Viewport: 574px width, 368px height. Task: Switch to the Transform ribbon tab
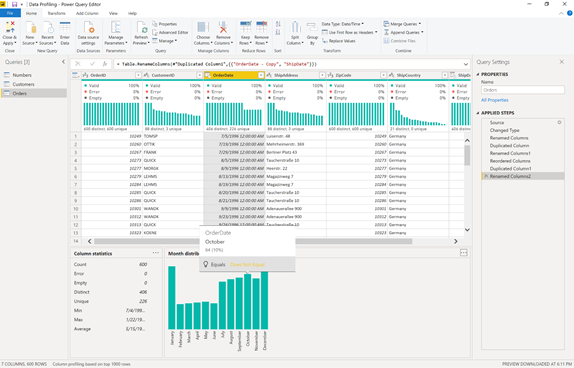tap(56, 13)
